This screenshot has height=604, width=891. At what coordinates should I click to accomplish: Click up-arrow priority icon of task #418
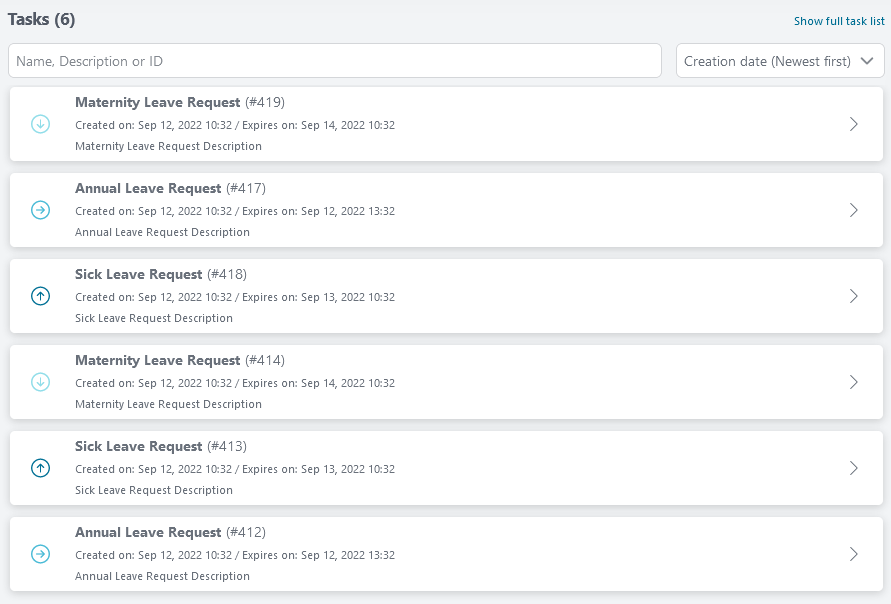click(40, 296)
